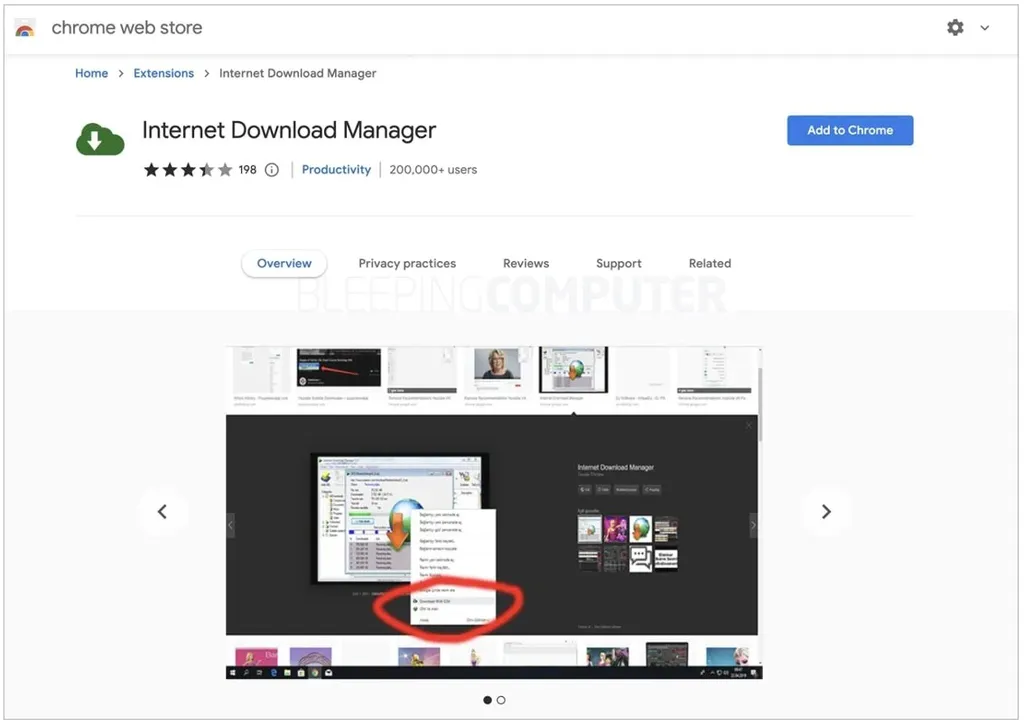The height and width of the screenshot is (726, 1024).
Task: Select the first screenshot thumbnail in the strip
Action: point(260,372)
